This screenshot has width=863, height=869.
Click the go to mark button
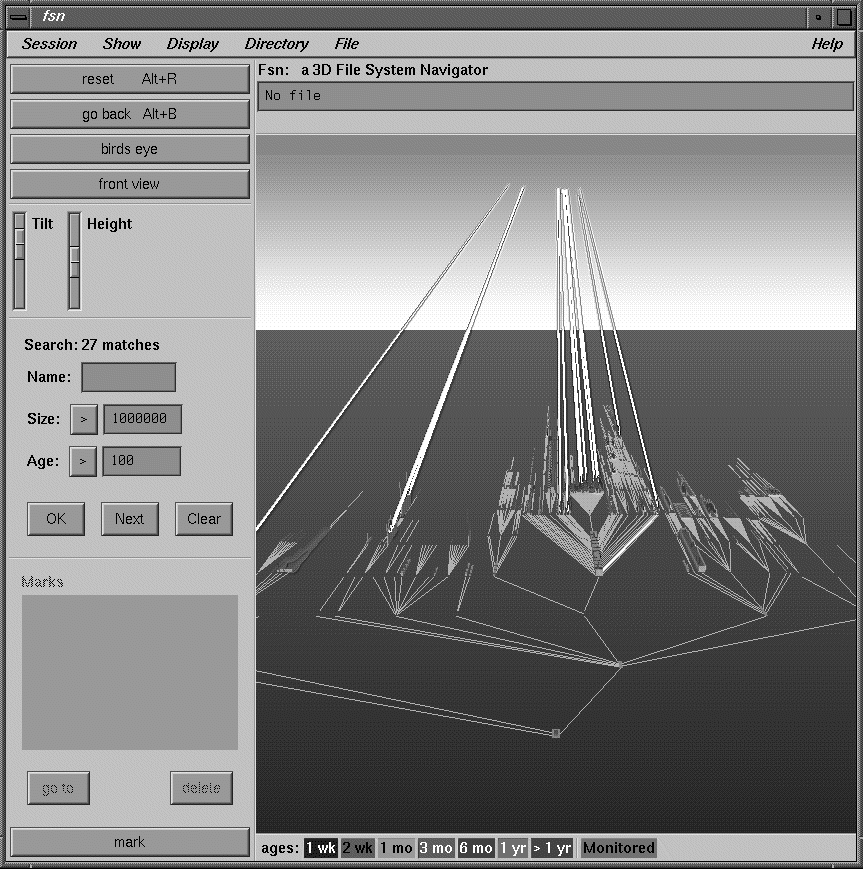point(58,788)
